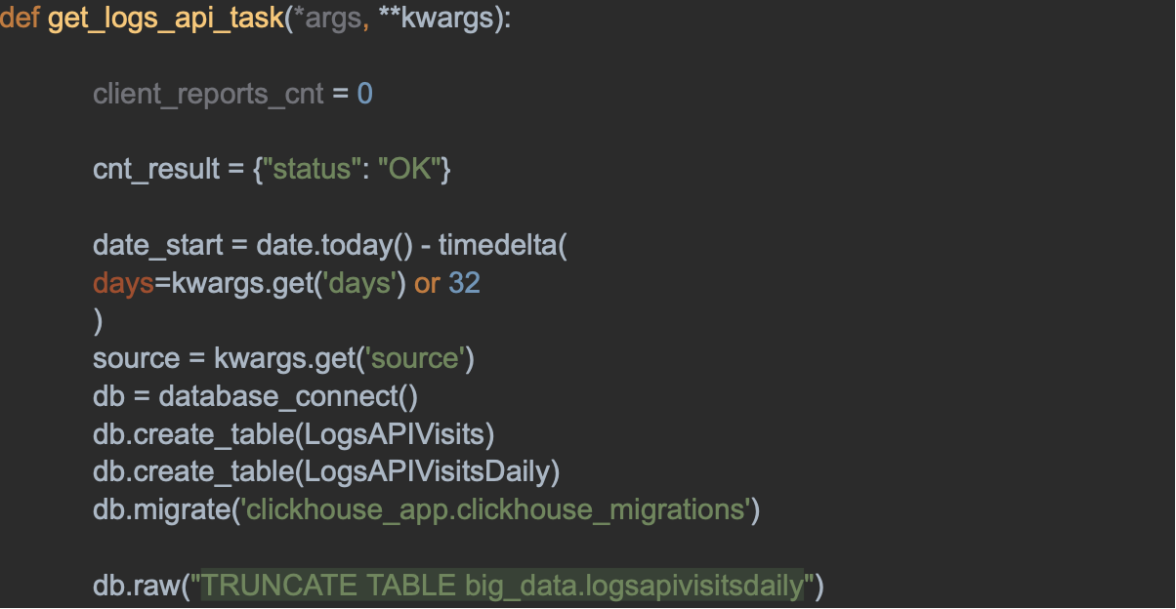
Task: Click the date_start variable
Action: (155, 245)
